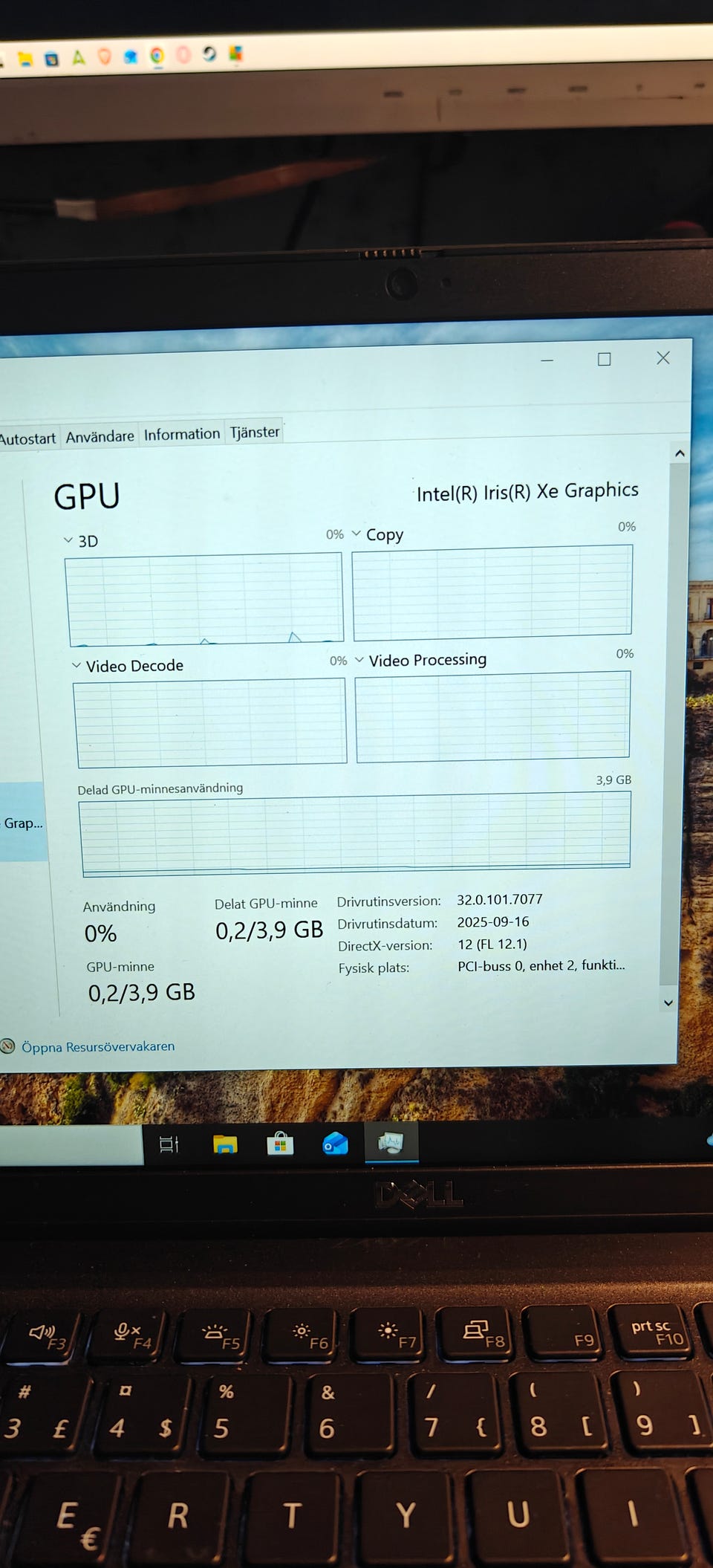This screenshot has width=713, height=1568.
Task: Click the 3D usage graph
Action: 205,599
